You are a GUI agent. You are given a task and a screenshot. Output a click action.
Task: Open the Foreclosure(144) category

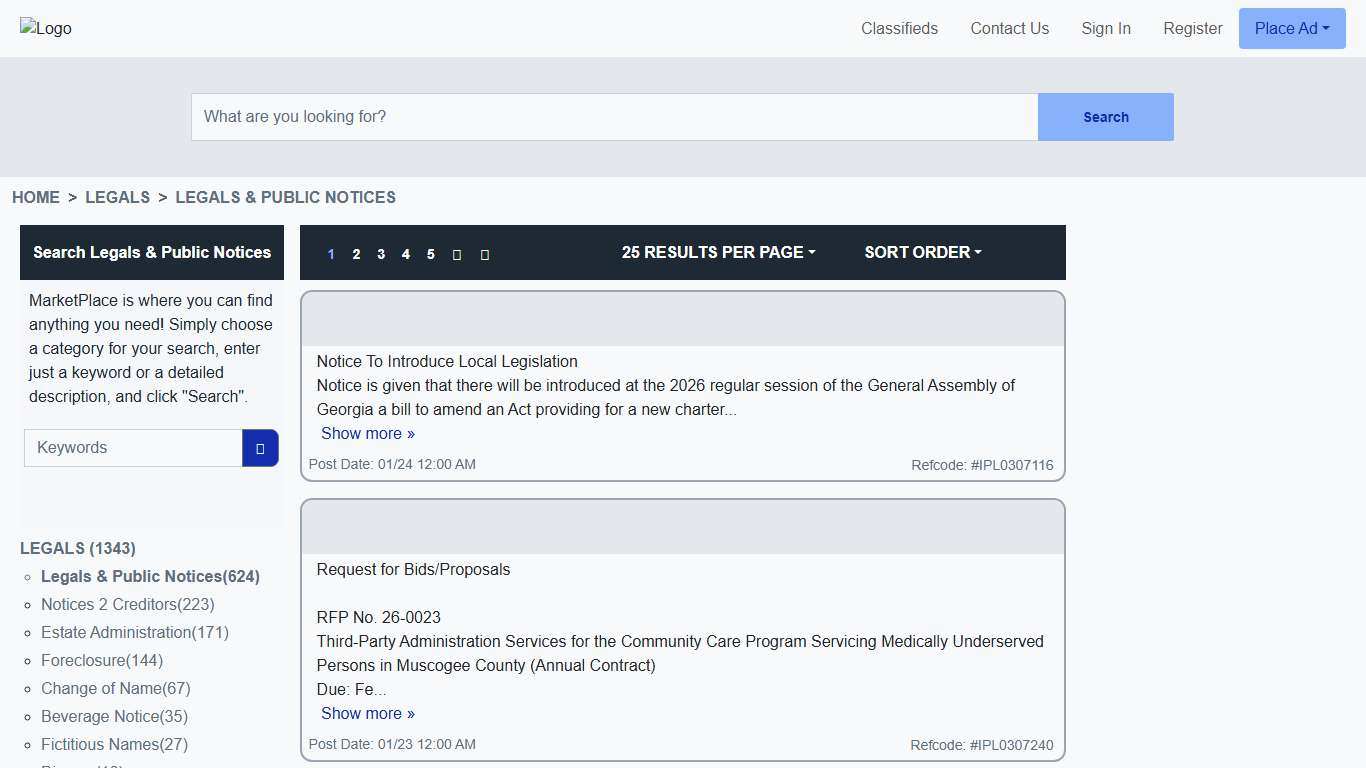point(101,660)
